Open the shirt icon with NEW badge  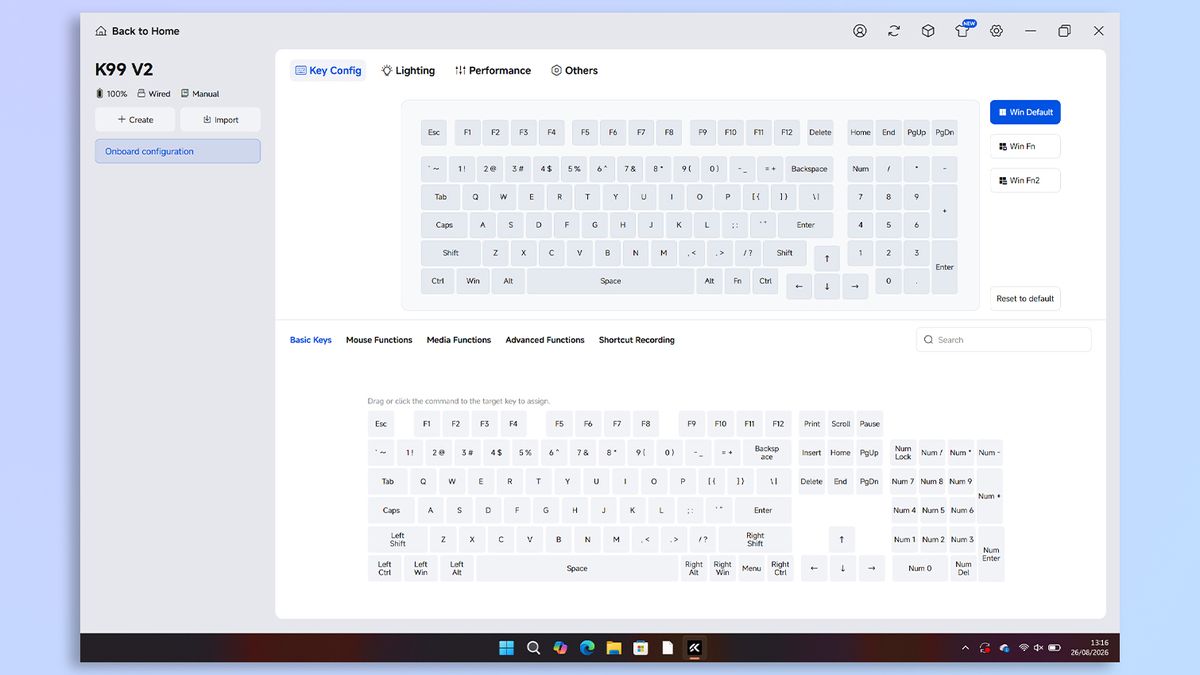point(963,30)
